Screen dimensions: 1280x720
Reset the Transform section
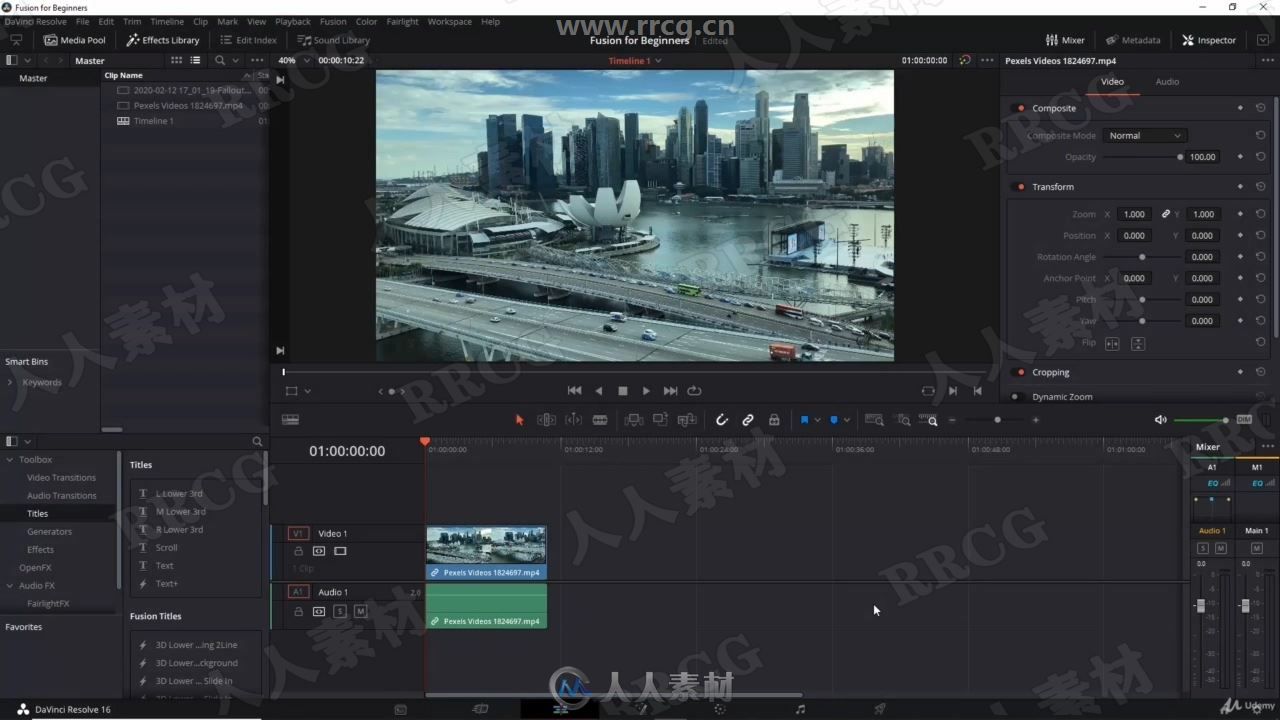pos(1260,187)
